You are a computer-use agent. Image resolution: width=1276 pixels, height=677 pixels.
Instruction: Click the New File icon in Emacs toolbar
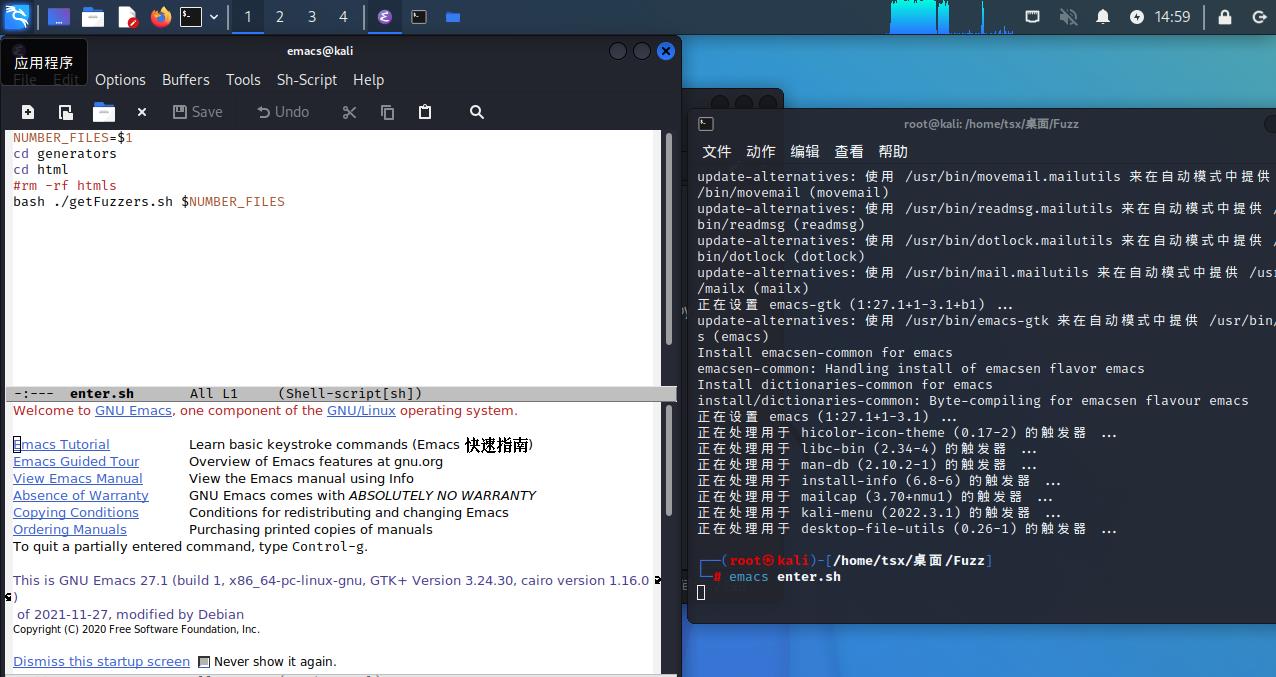click(28, 112)
